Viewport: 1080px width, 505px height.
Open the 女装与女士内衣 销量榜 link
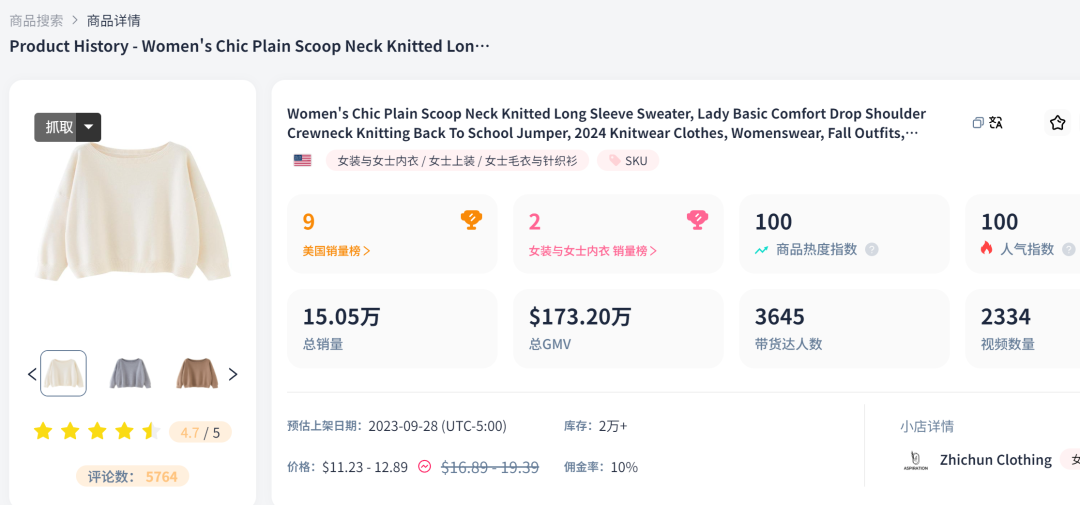[x=593, y=251]
